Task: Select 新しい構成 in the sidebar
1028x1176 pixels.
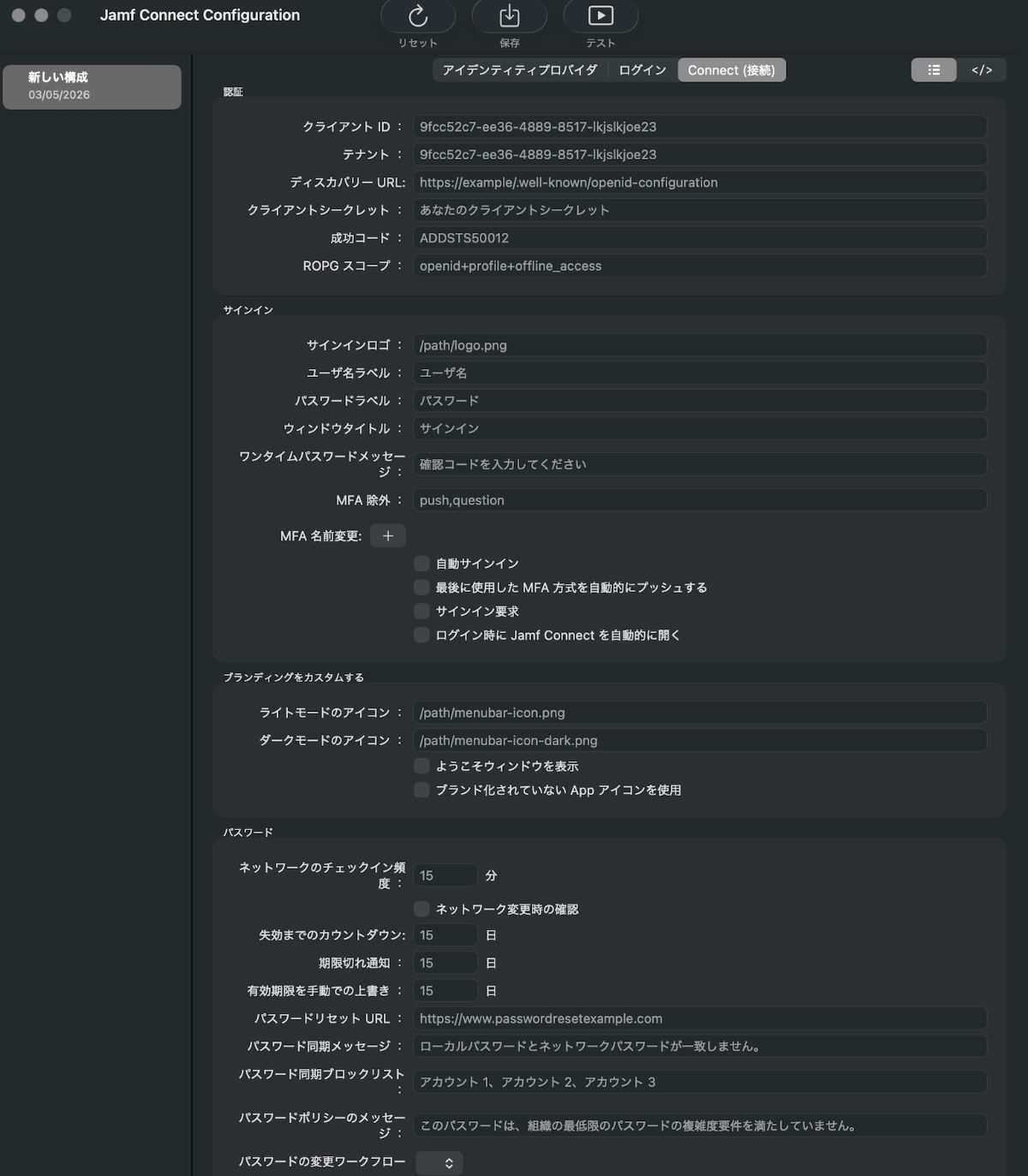Action: 92,86
